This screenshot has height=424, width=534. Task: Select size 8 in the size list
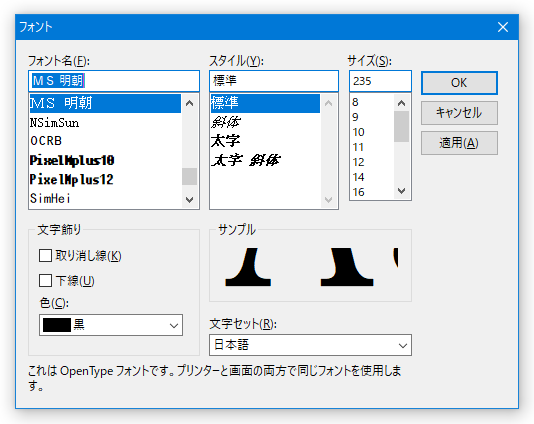(x=372, y=102)
